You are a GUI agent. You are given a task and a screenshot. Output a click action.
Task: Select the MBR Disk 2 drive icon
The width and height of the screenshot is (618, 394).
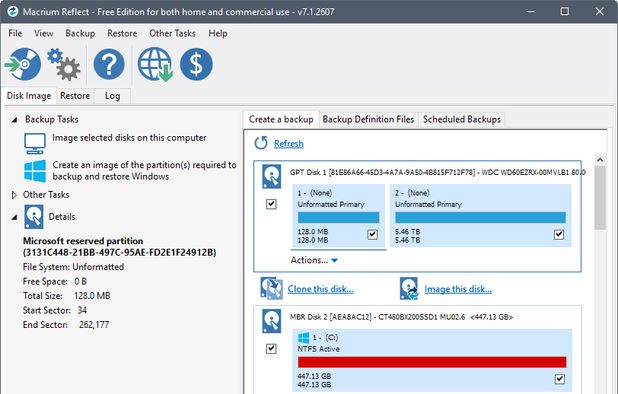[x=272, y=321]
